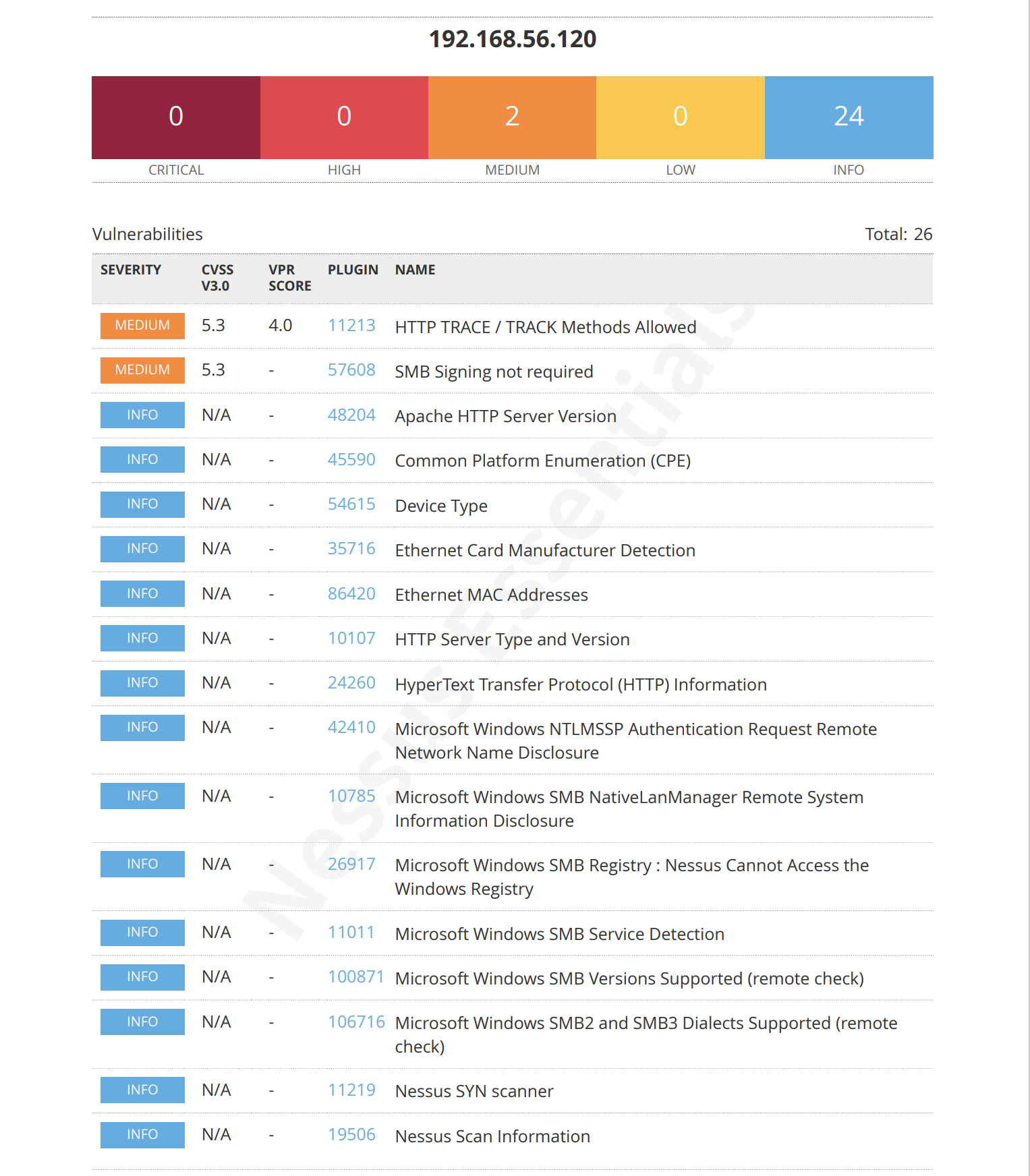Open plugin 10107 link
The image size is (1030, 1176).
point(351,639)
